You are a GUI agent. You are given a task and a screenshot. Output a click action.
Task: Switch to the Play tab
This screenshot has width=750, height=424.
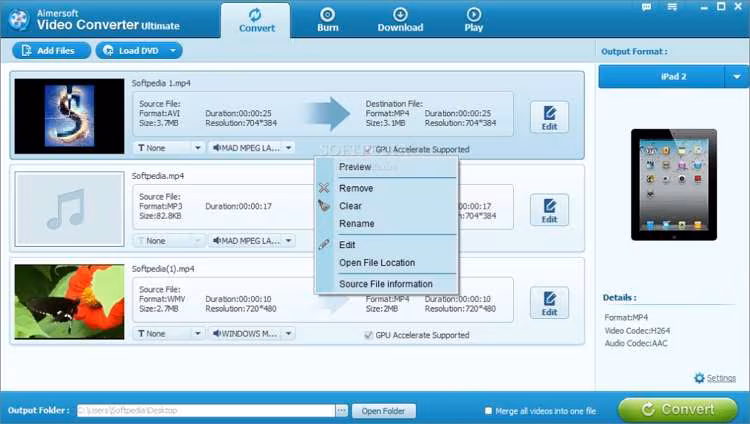tap(474, 20)
